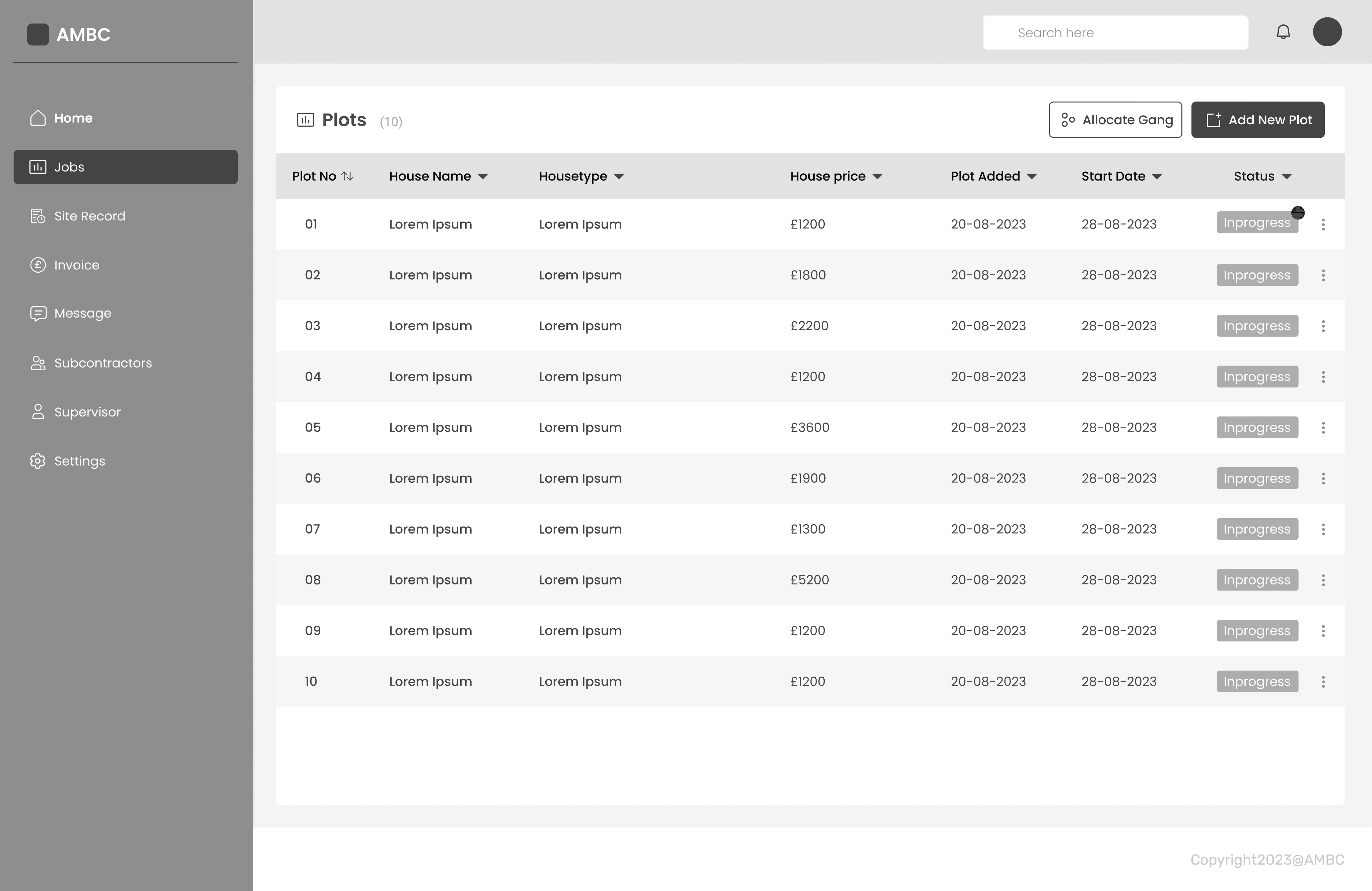The height and width of the screenshot is (891, 1372).
Task: Select the Supervisor sidebar item
Action: pyautogui.click(x=87, y=412)
